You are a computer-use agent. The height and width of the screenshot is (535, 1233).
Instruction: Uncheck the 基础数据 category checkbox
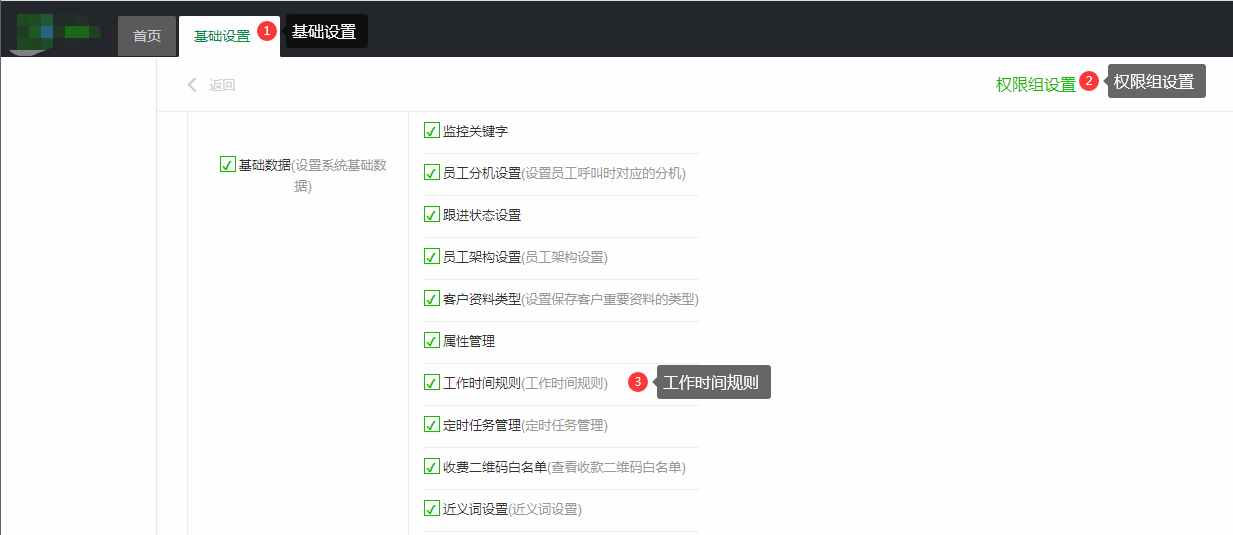(x=227, y=165)
